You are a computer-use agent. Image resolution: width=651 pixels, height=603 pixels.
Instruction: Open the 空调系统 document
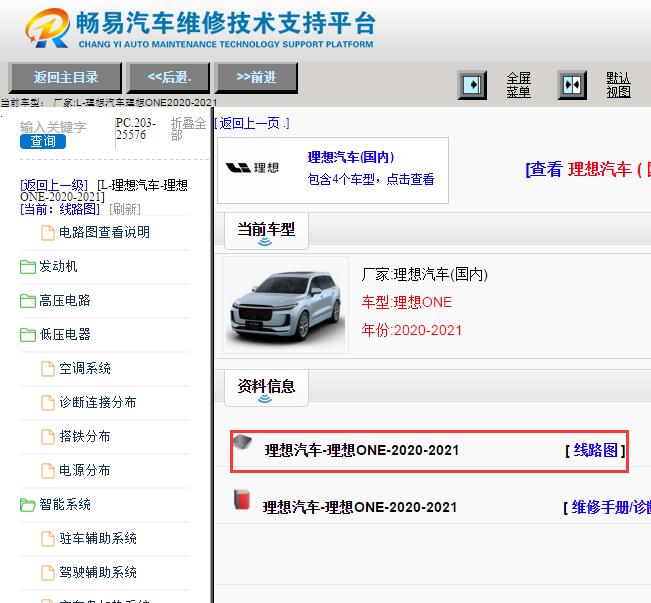pyautogui.click(x=85, y=368)
